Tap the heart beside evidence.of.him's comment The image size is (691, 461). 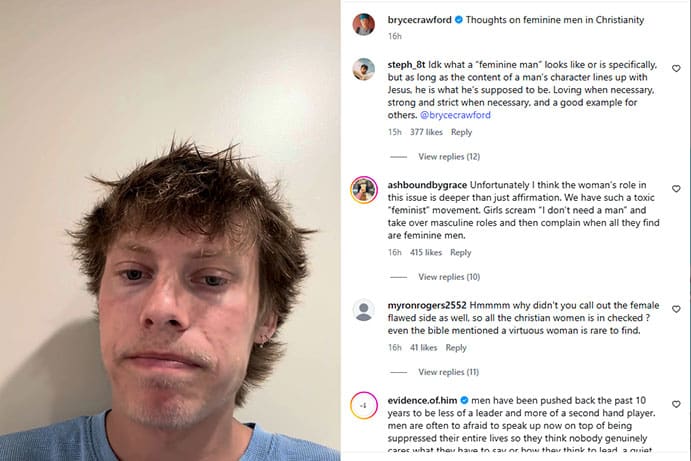(676, 404)
